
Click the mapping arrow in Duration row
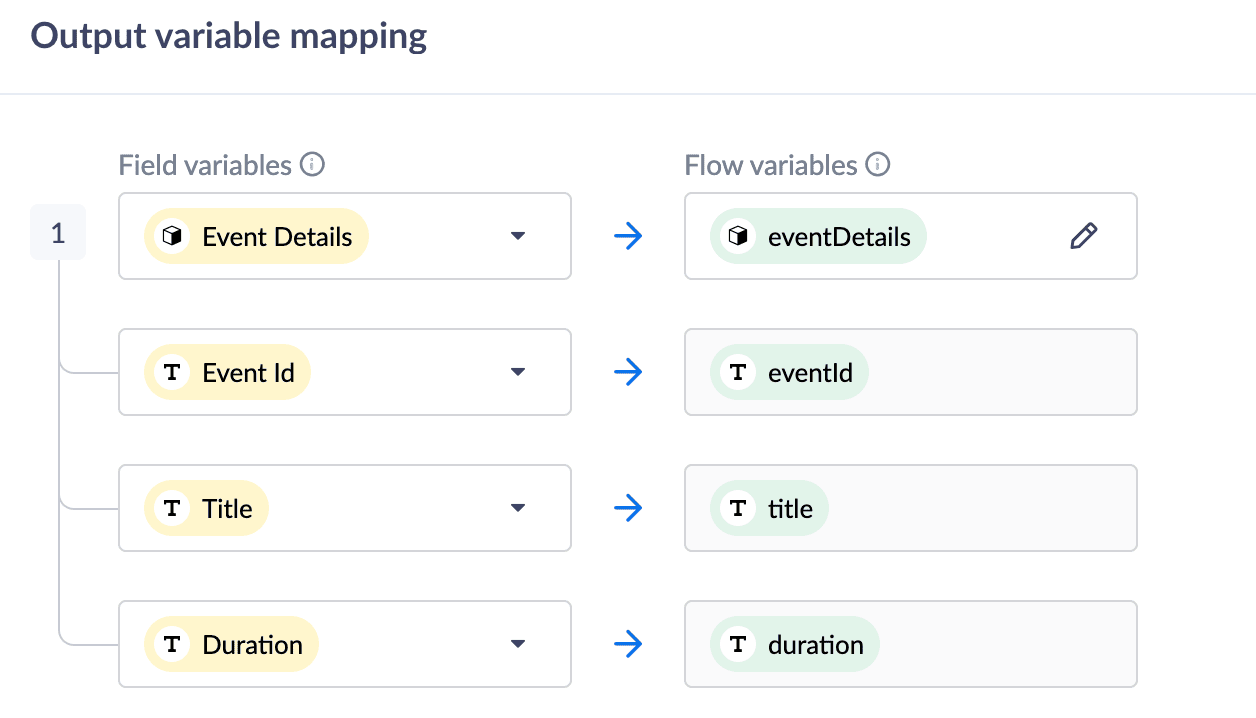[x=627, y=645]
